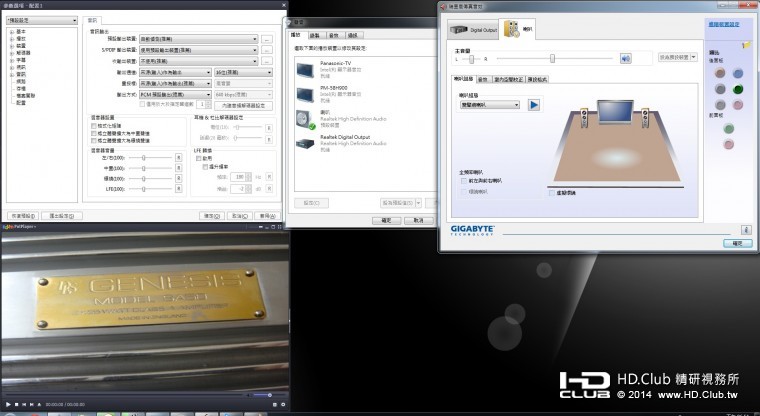Open the PCM output method dropdown

(x=175, y=95)
